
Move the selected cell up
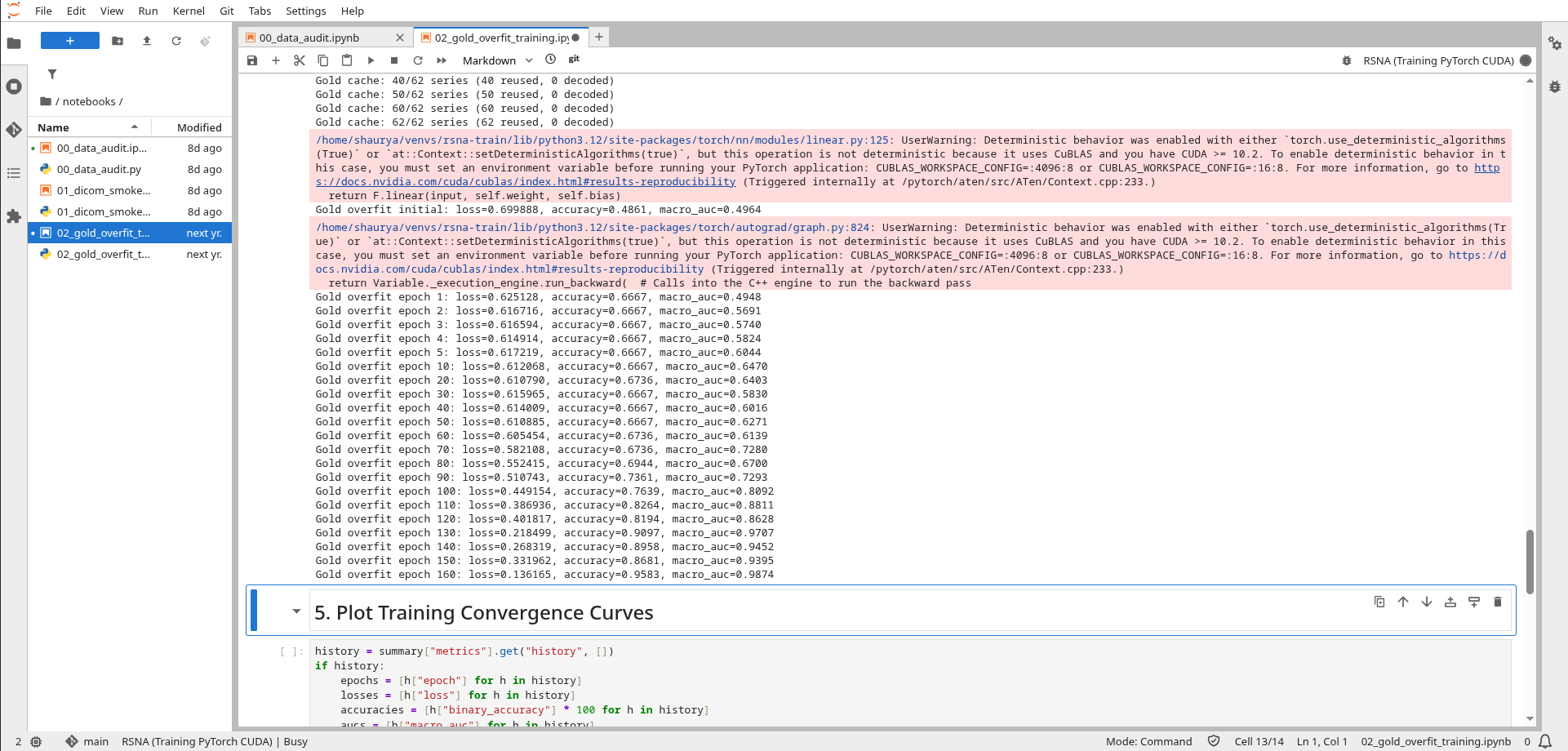point(1403,602)
